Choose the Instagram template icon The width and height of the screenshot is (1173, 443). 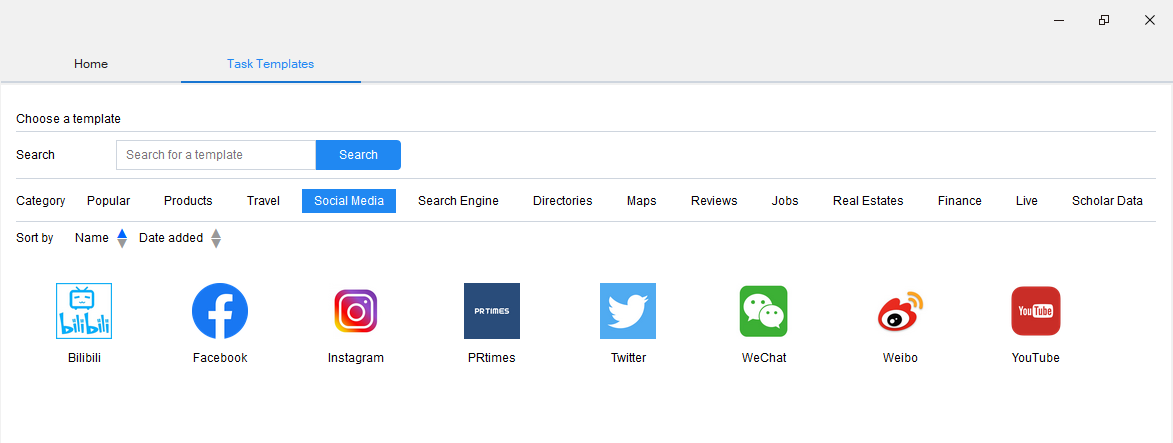click(356, 311)
